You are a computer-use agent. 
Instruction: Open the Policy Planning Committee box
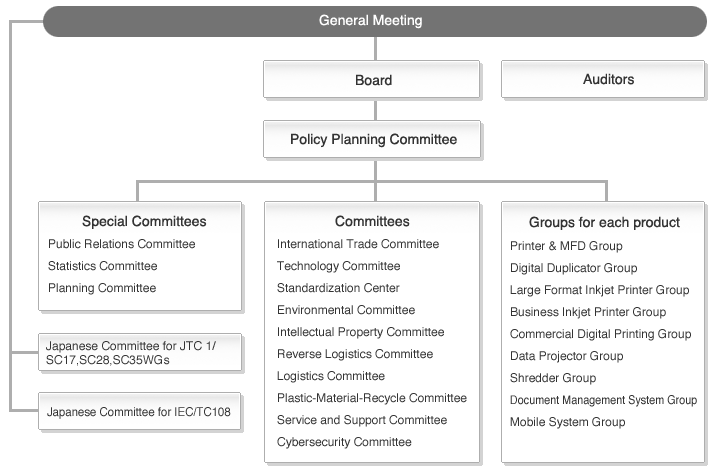372,139
